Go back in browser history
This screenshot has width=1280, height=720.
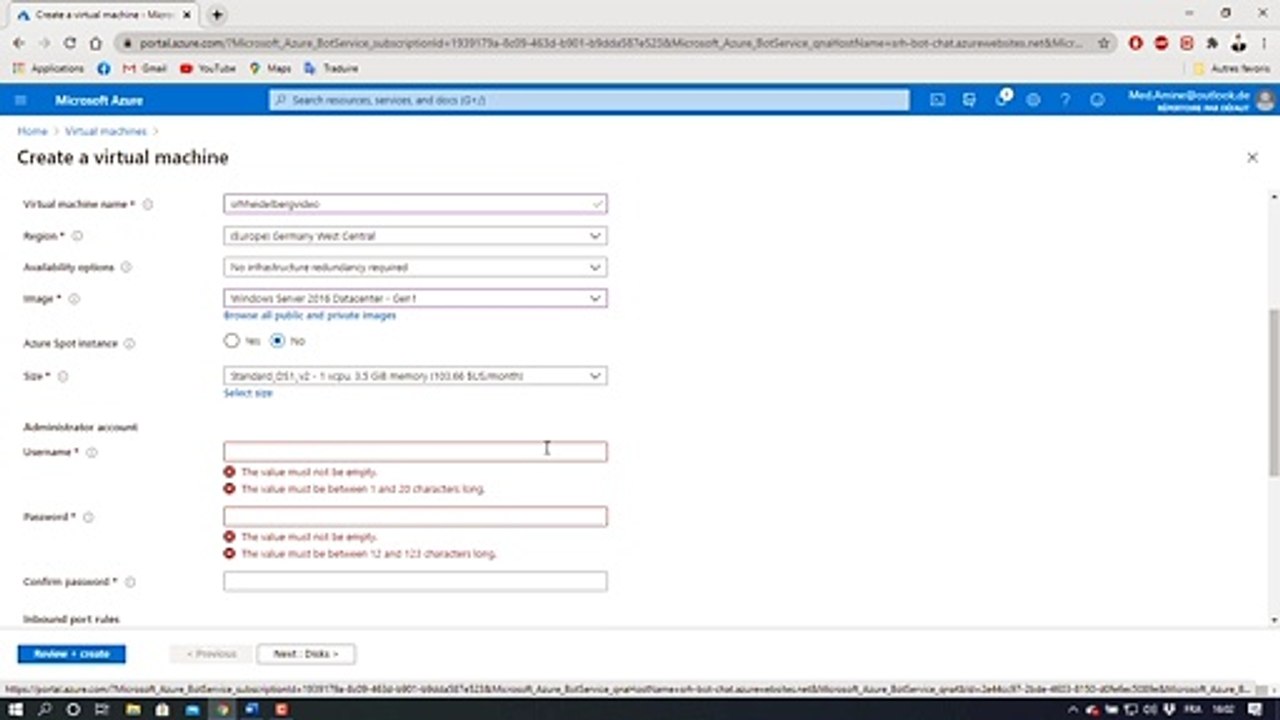(x=18, y=43)
